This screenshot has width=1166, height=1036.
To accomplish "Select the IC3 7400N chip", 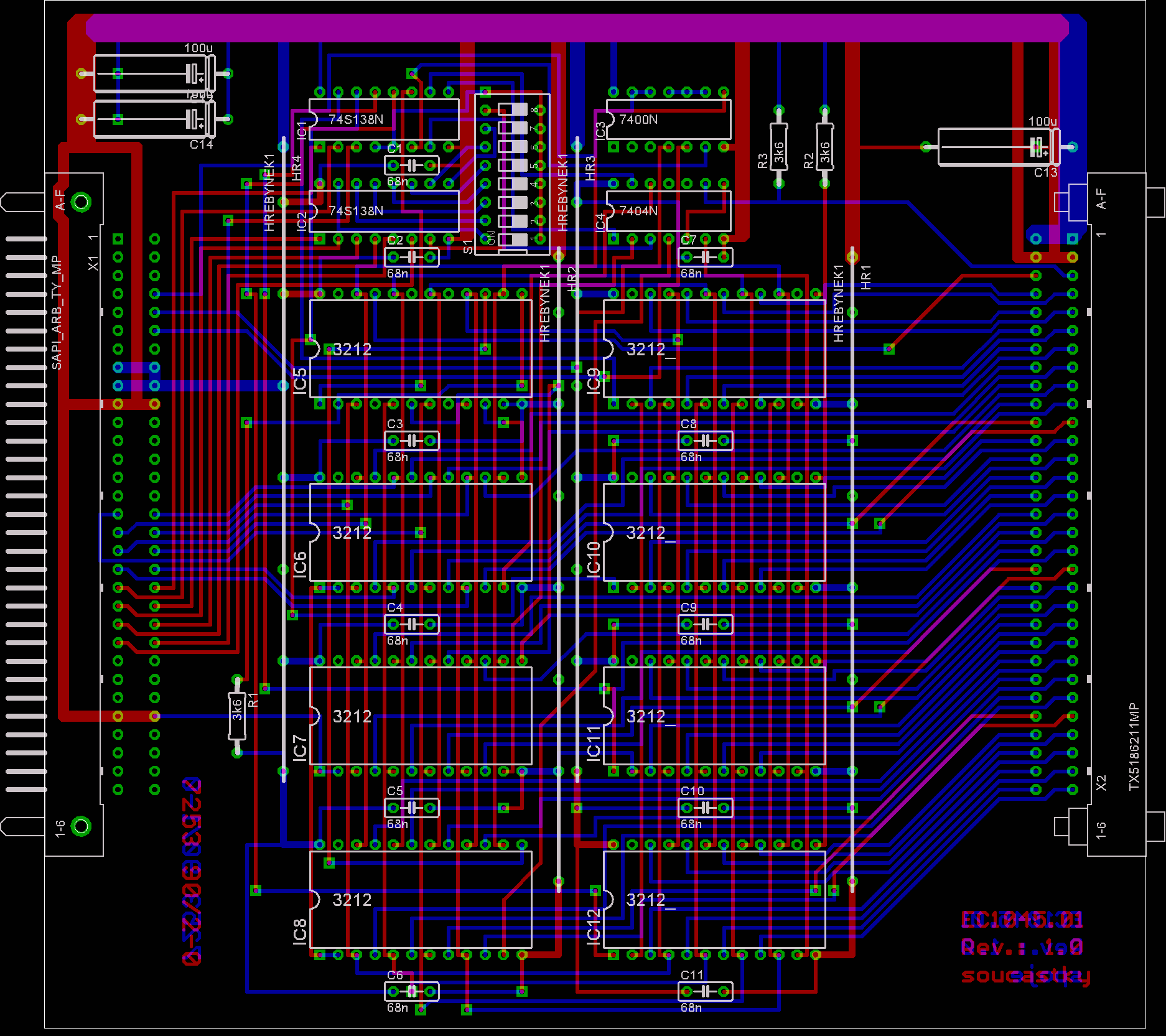I will point(668,119).
